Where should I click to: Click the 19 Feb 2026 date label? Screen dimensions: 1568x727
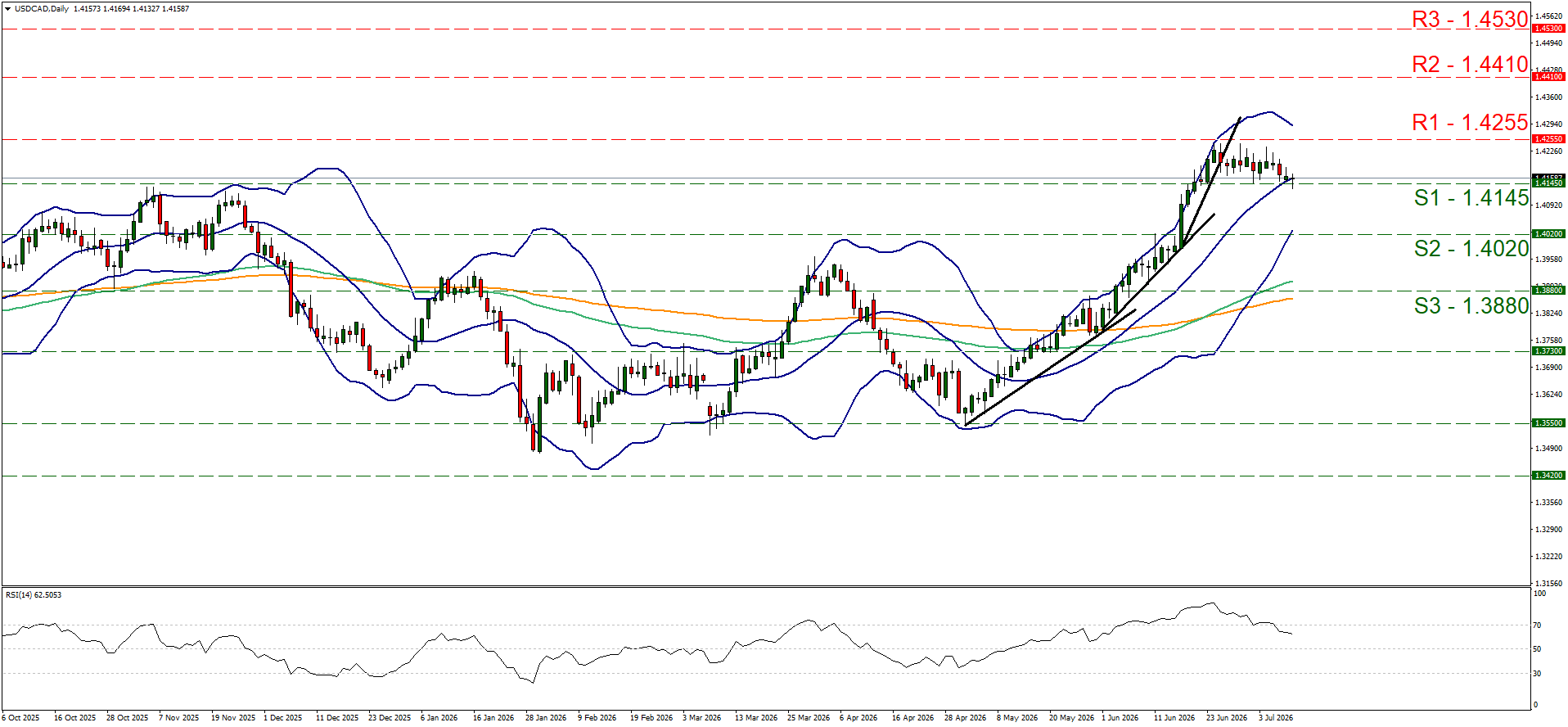click(x=651, y=718)
